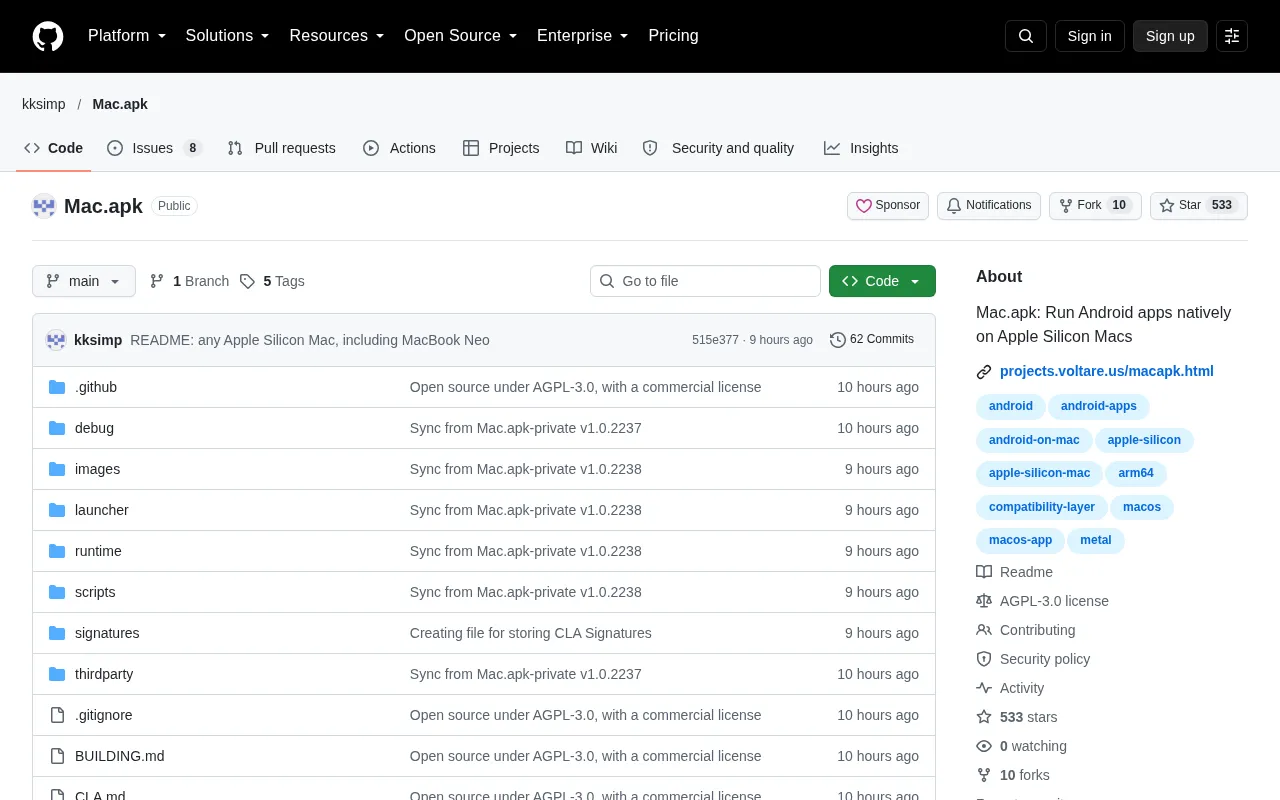Select the apple-silicon topic tag
This screenshot has width=1280, height=800.
point(1144,440)
